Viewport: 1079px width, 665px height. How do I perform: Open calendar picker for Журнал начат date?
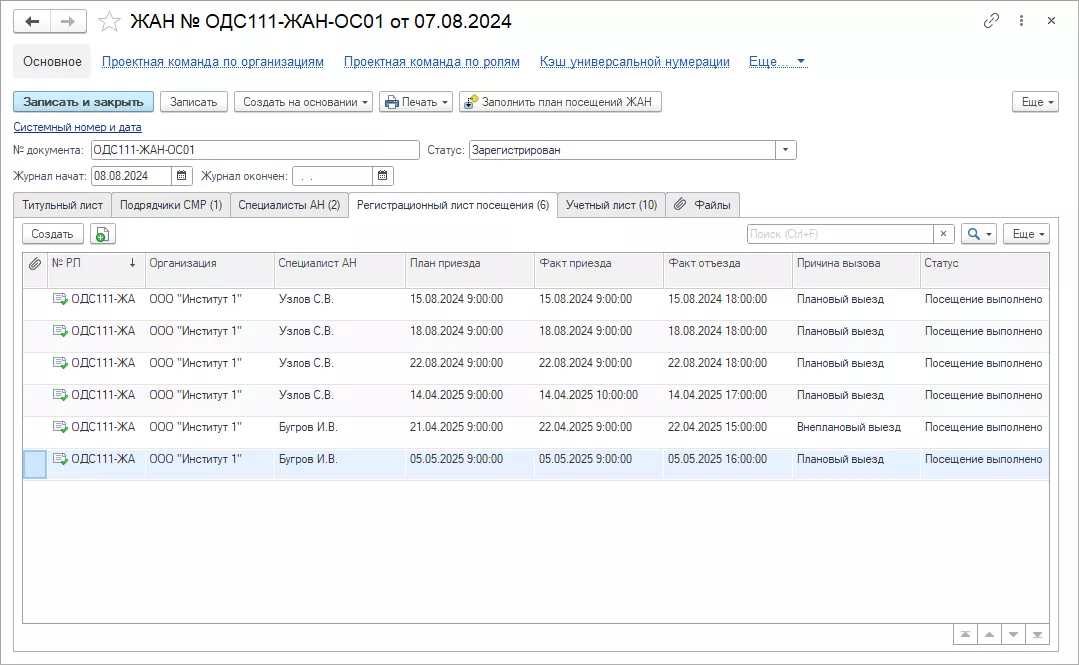tap(182, 176)
